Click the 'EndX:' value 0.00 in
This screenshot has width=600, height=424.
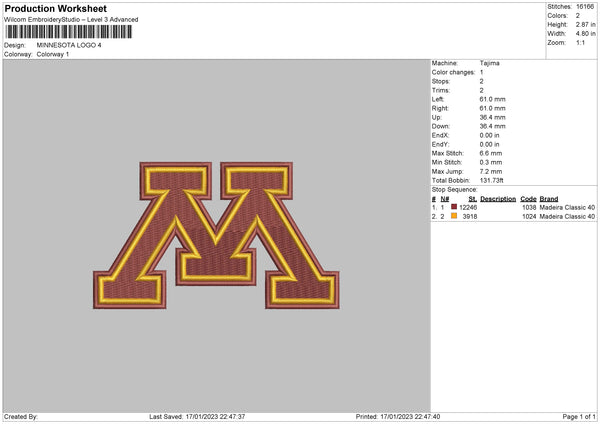click(x=489, y=135)
